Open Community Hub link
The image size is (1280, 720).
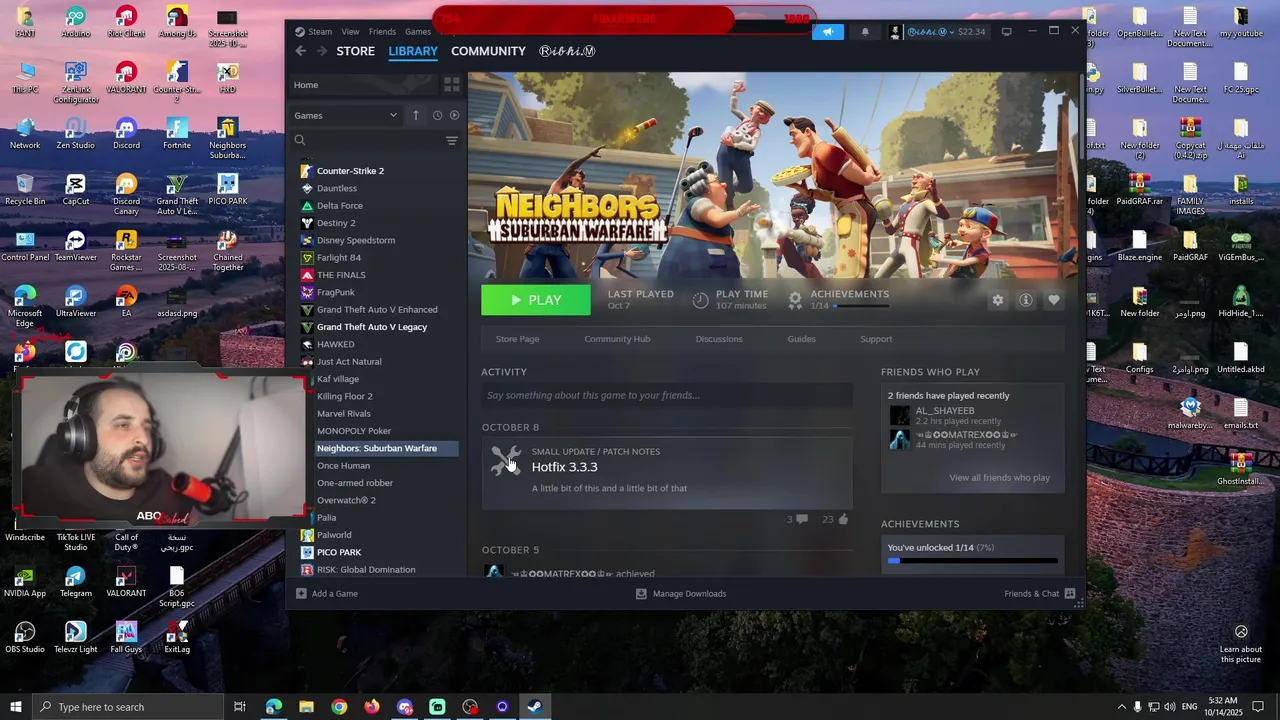pos(617,339)
